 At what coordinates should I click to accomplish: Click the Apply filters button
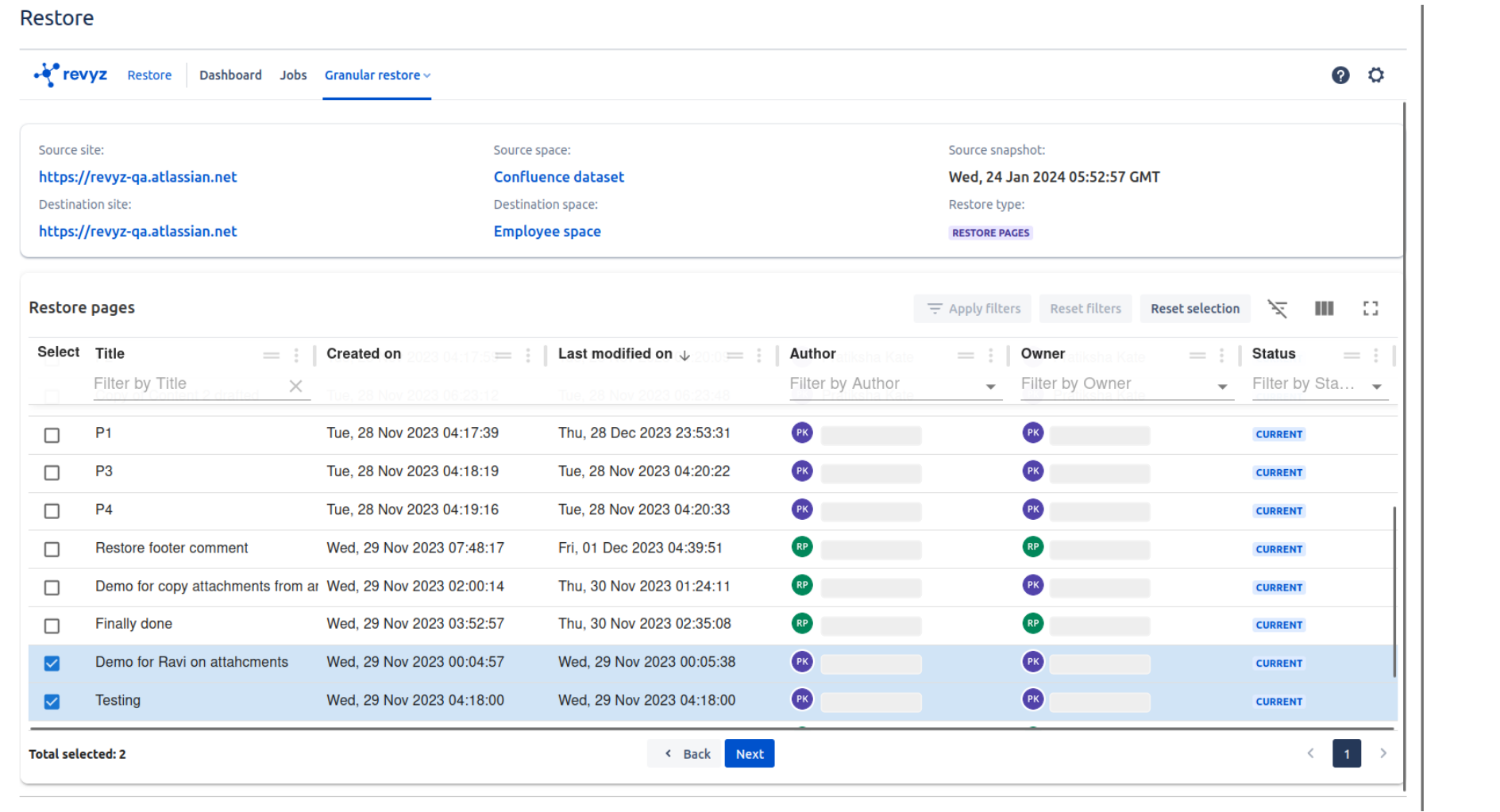[973, 309]
